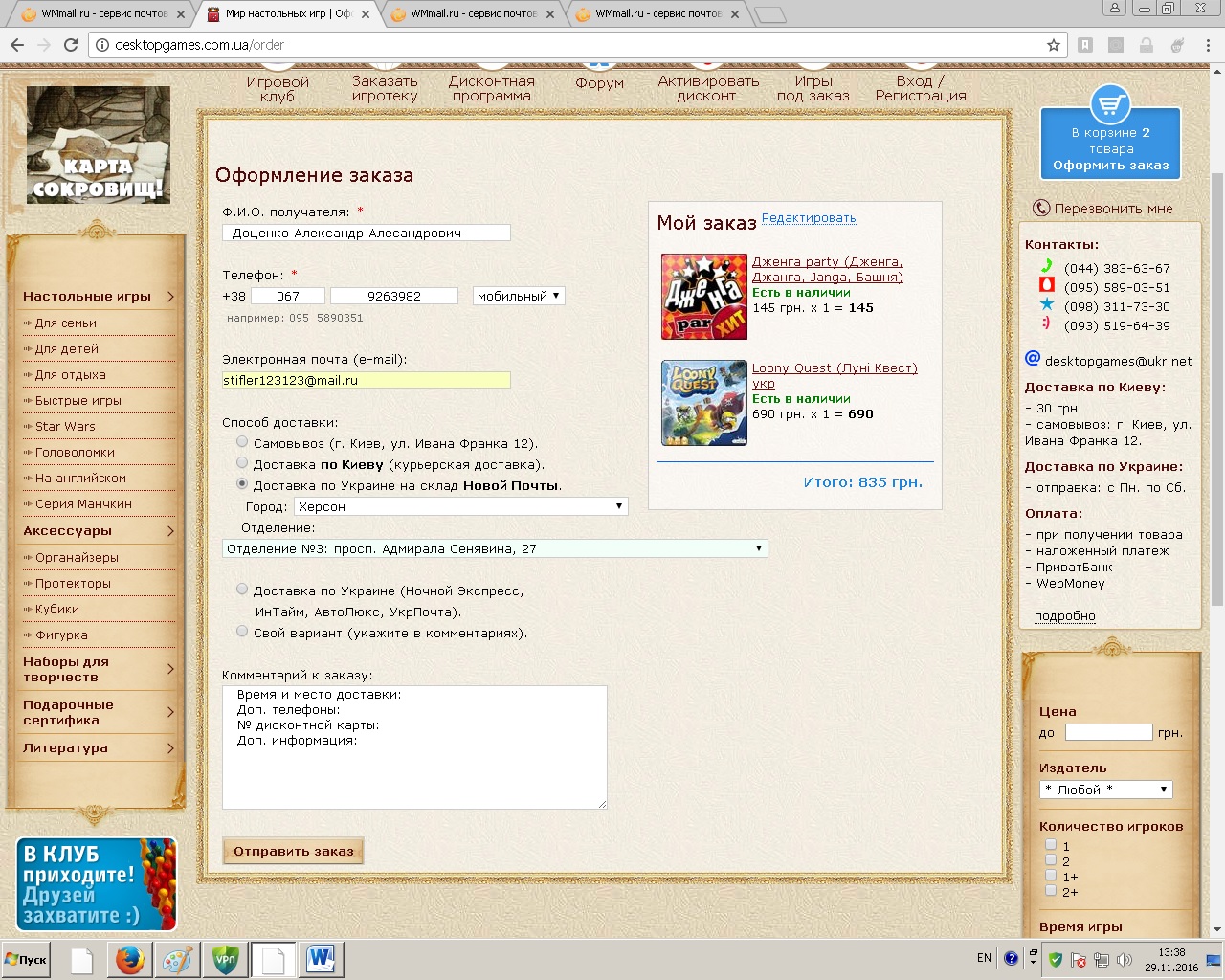The image size is (1225, 980).
Task: Select Самовывоз delivery radio button
Action: [x=242, y=442]
